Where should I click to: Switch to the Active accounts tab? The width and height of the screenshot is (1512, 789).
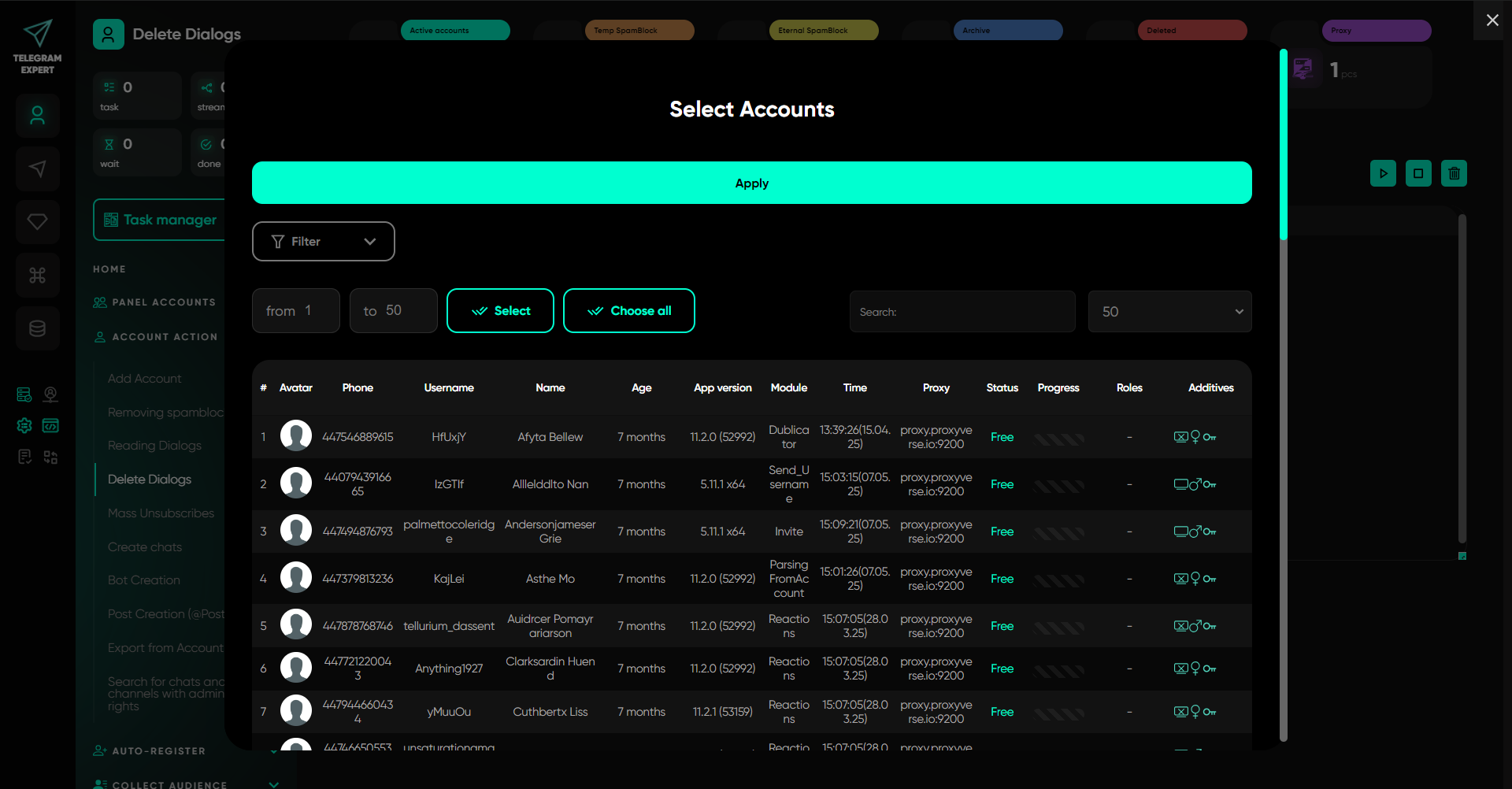click(x=455, y=31)
